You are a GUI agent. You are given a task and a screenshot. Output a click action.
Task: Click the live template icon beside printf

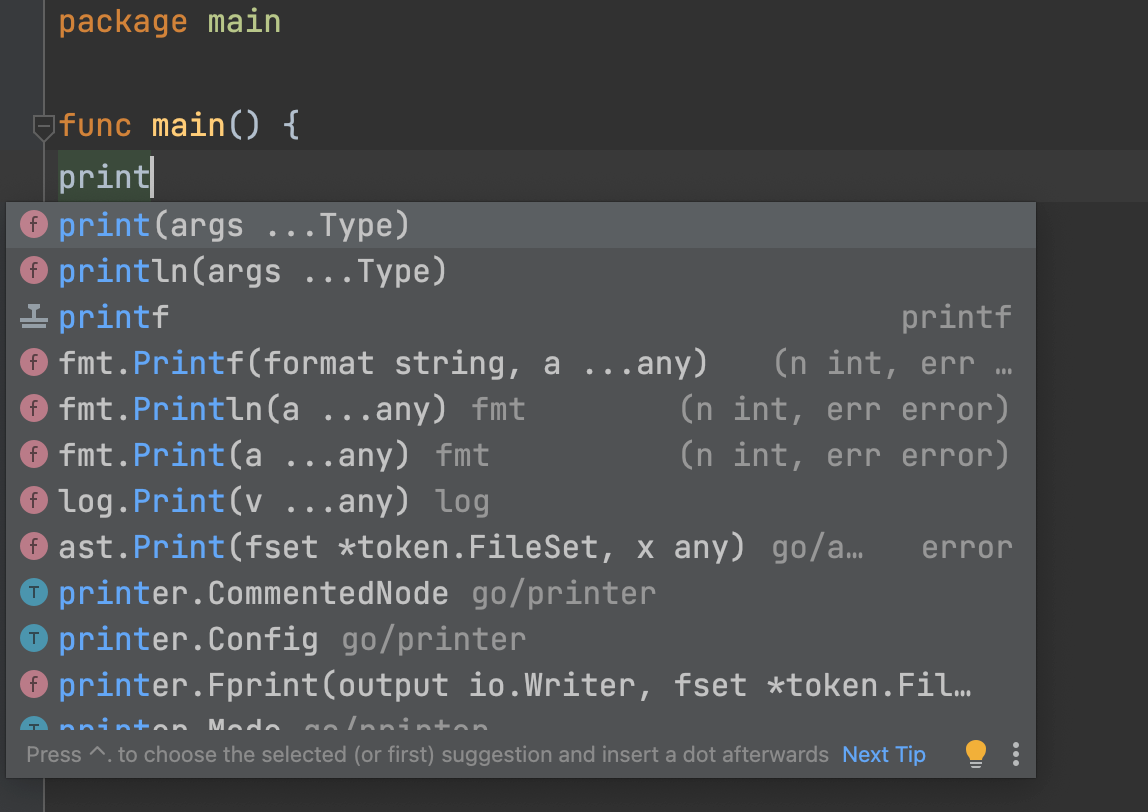point(34,318)
